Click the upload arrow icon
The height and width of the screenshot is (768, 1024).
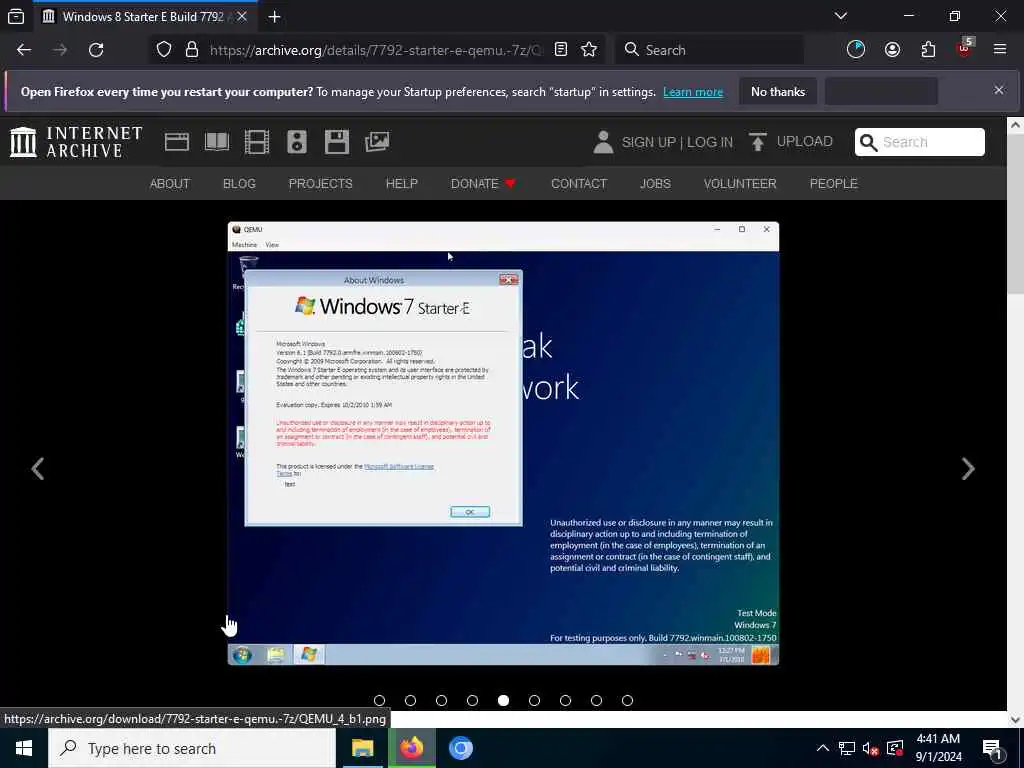tap(758, 142)
